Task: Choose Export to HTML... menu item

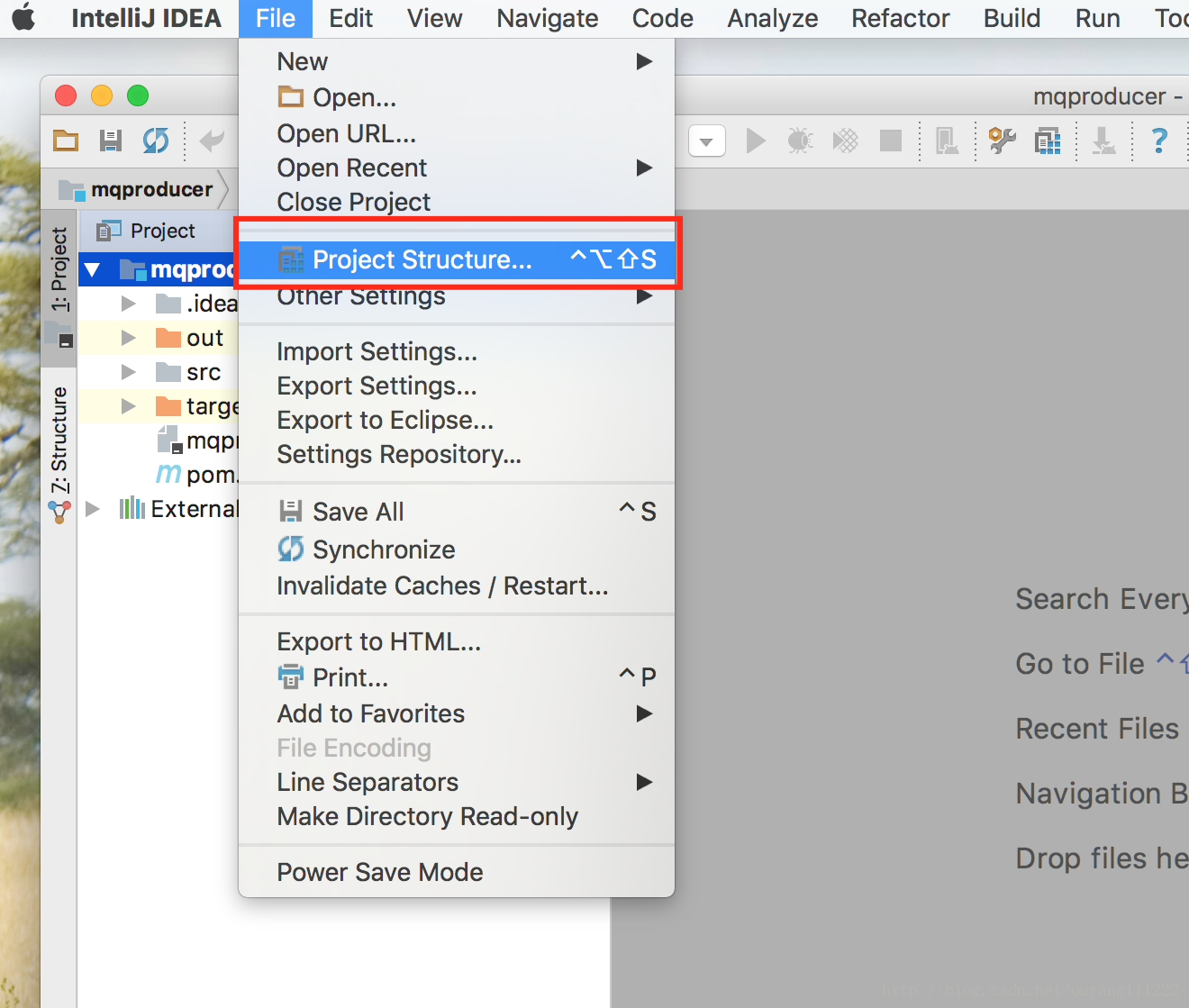Action: point(457,641)
